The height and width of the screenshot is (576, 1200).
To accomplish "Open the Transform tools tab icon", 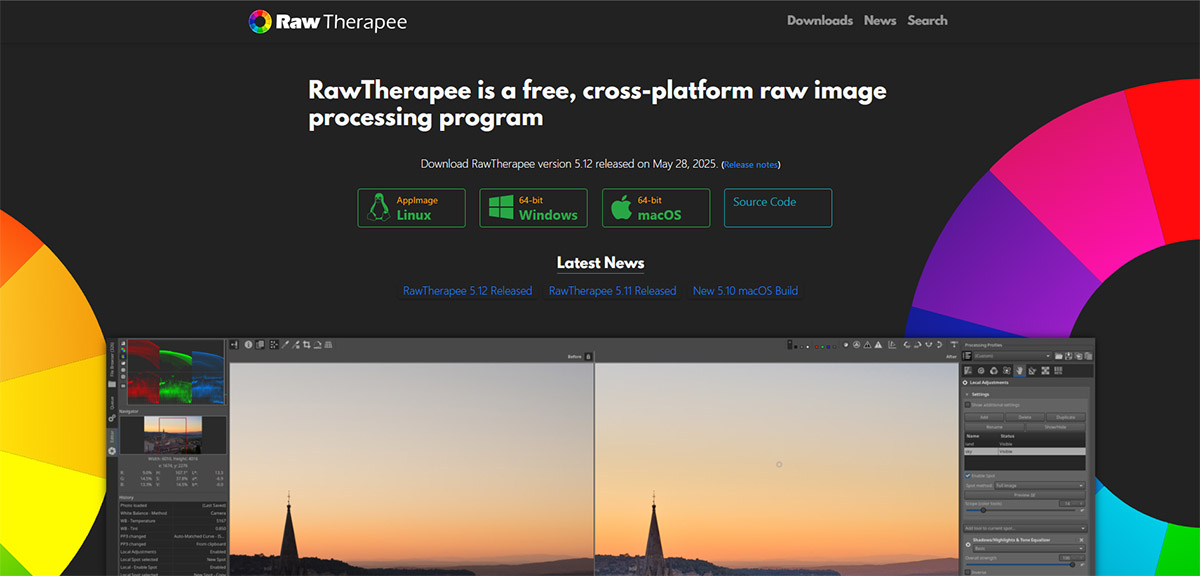I will pos(1032,370).
